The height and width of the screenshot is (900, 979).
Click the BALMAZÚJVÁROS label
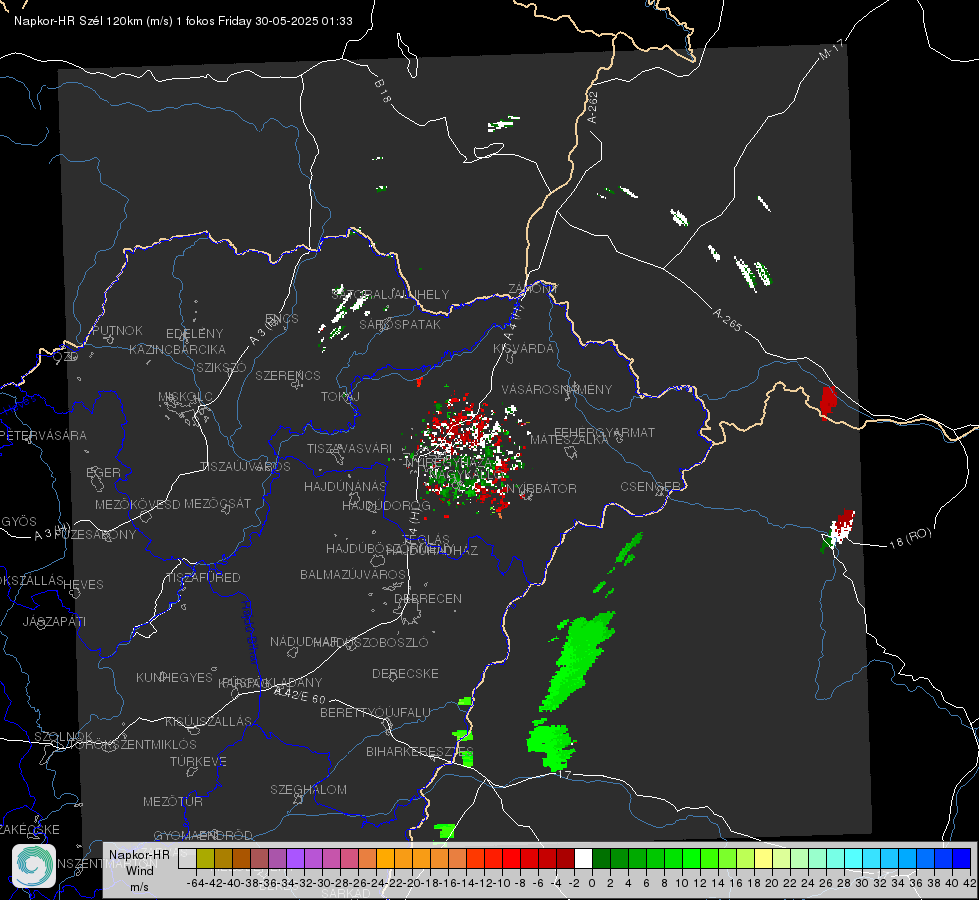[x=353, y=574]
